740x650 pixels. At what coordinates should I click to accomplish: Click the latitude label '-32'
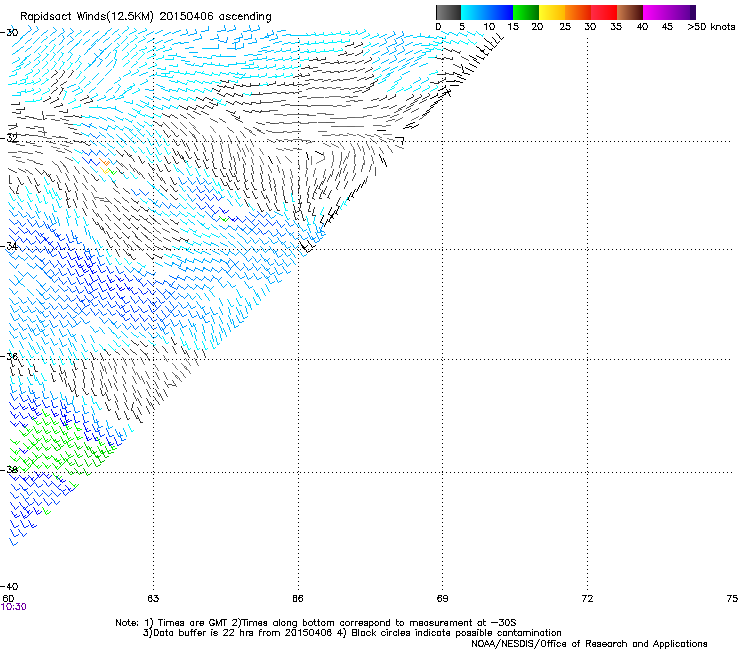point(9,138)
